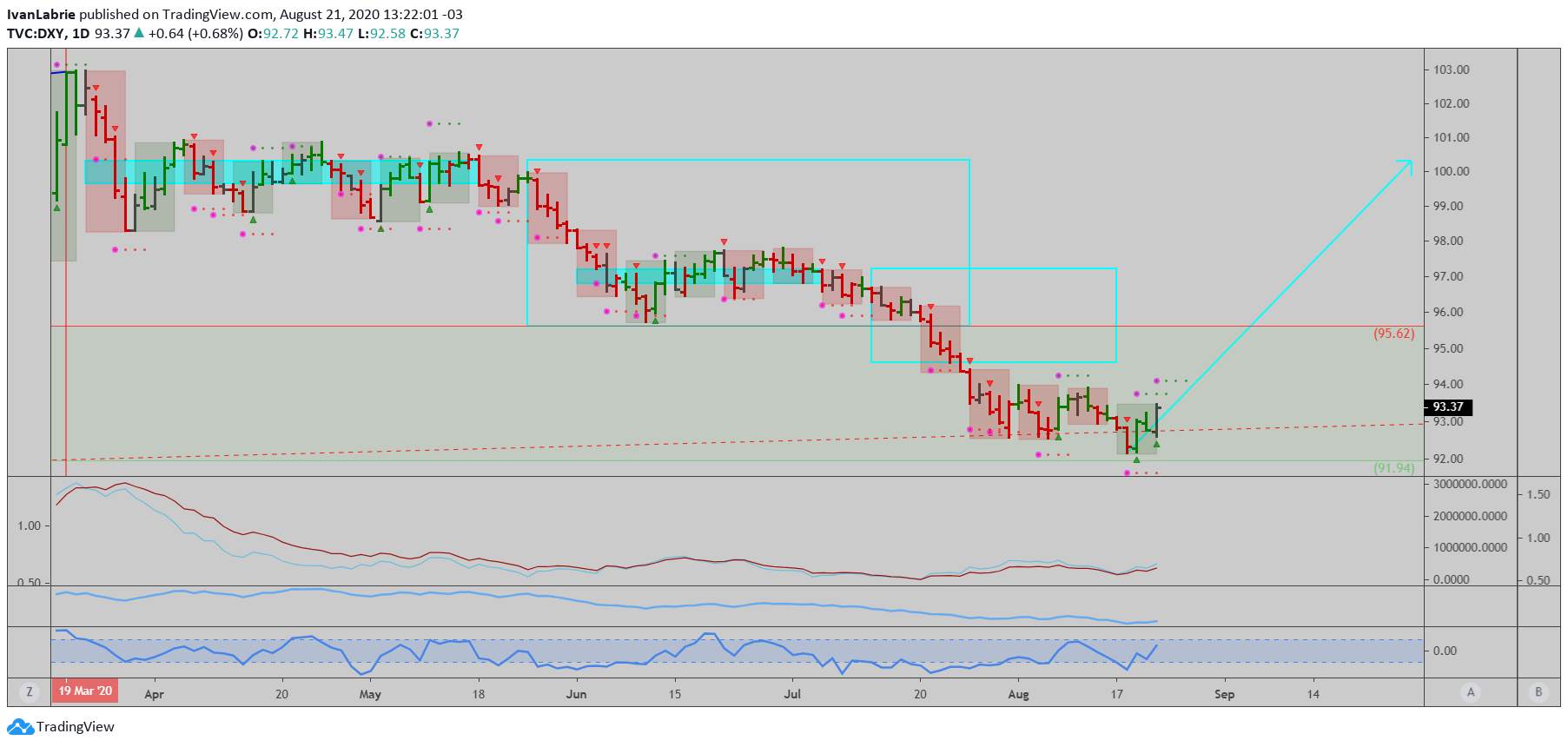Click the 100.00 price axis label
Viewport: 1568px width, 747px height.
1451,171
